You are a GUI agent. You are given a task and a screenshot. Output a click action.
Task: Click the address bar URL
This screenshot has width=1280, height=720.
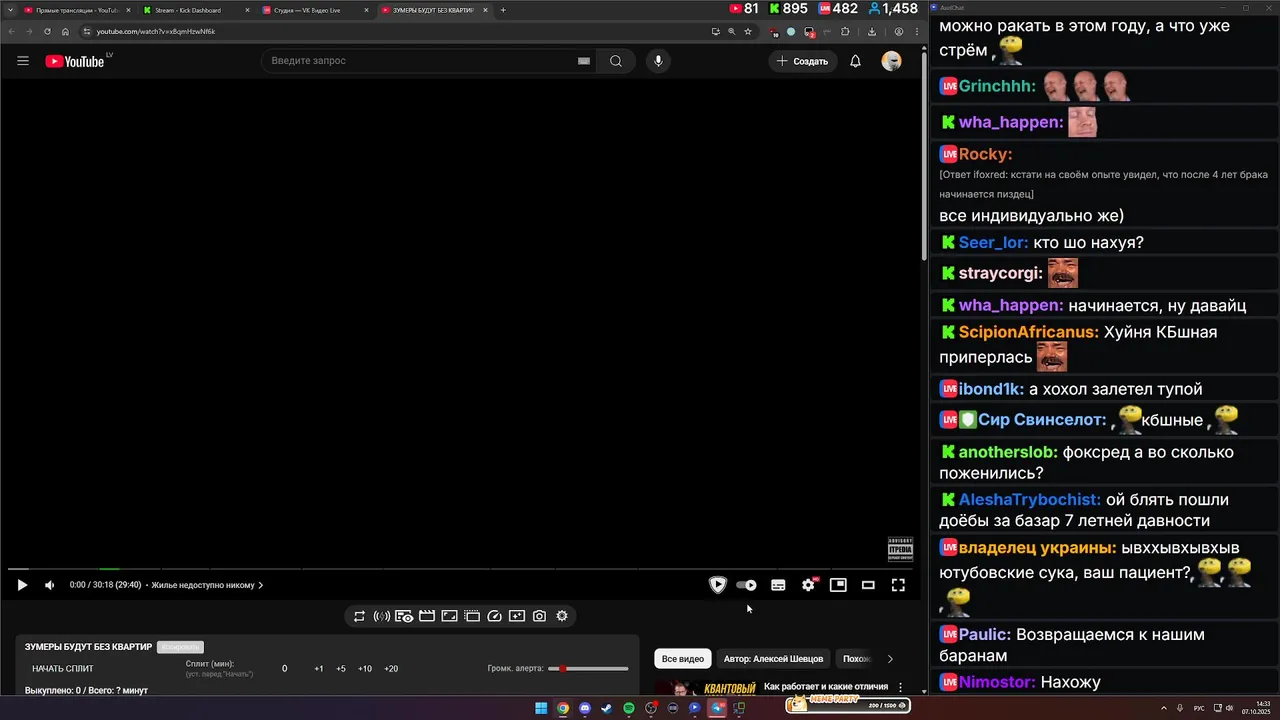[156, 31]
